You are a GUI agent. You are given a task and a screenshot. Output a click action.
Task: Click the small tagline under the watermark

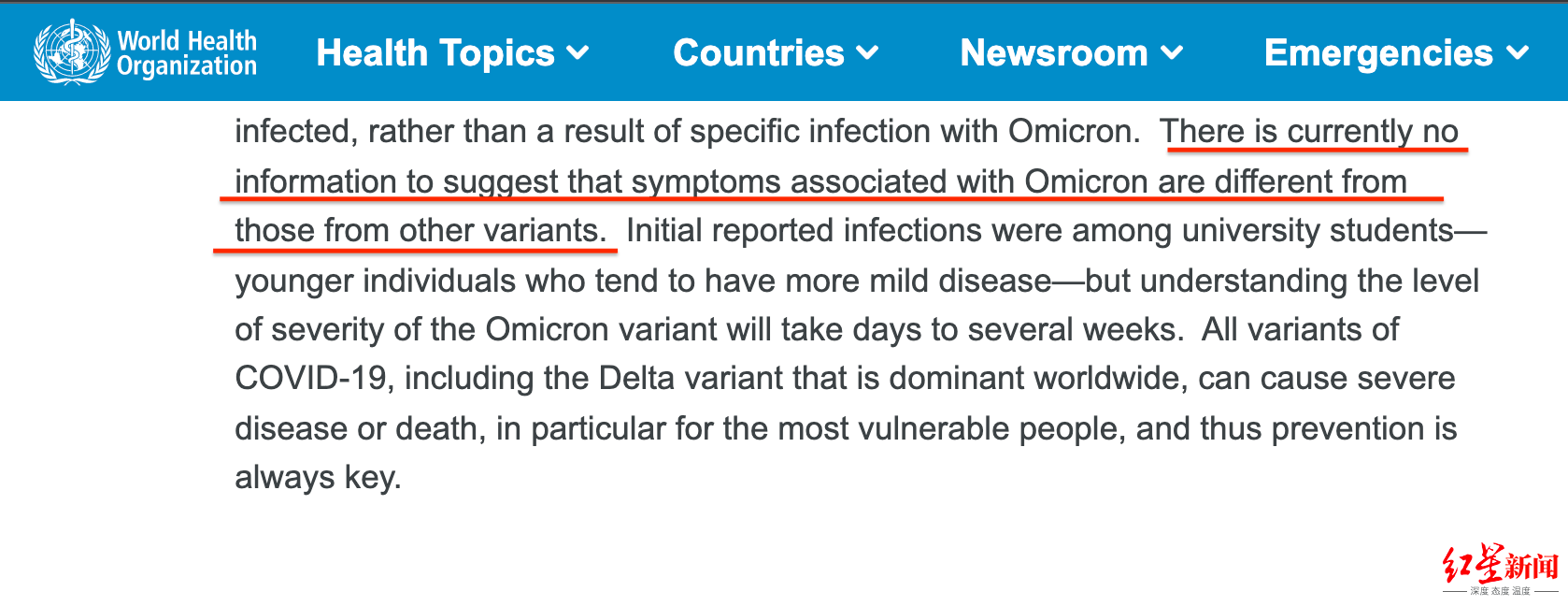coord(1500,591)
